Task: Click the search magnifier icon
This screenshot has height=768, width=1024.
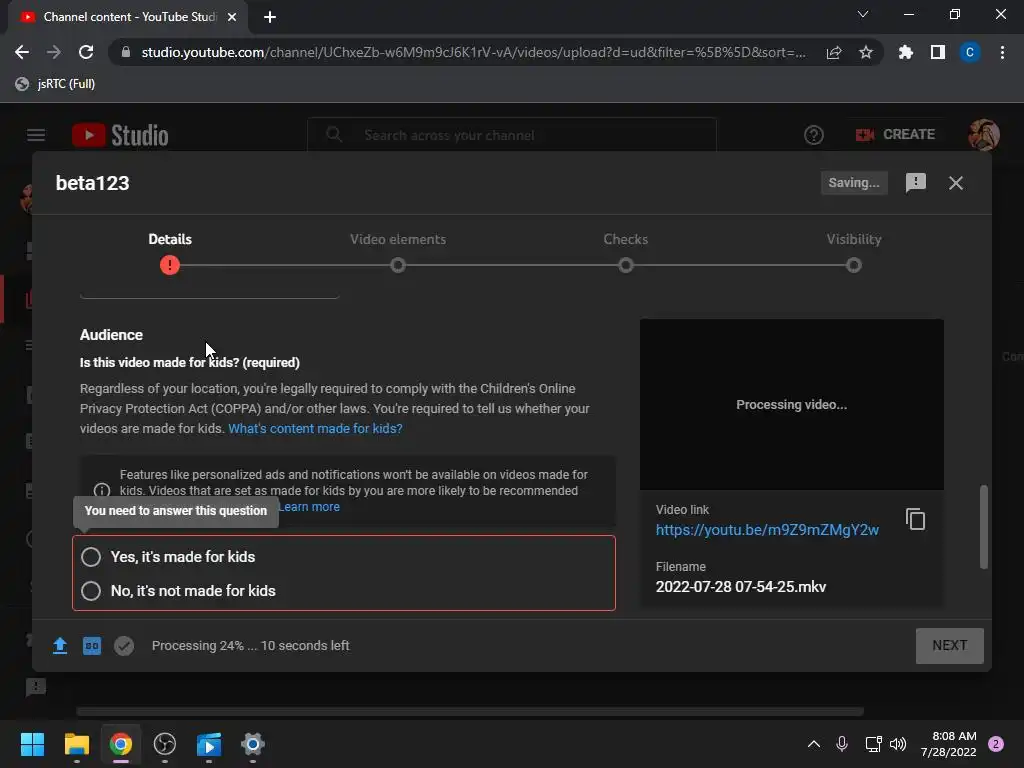Action: click(x=334, y=135)
